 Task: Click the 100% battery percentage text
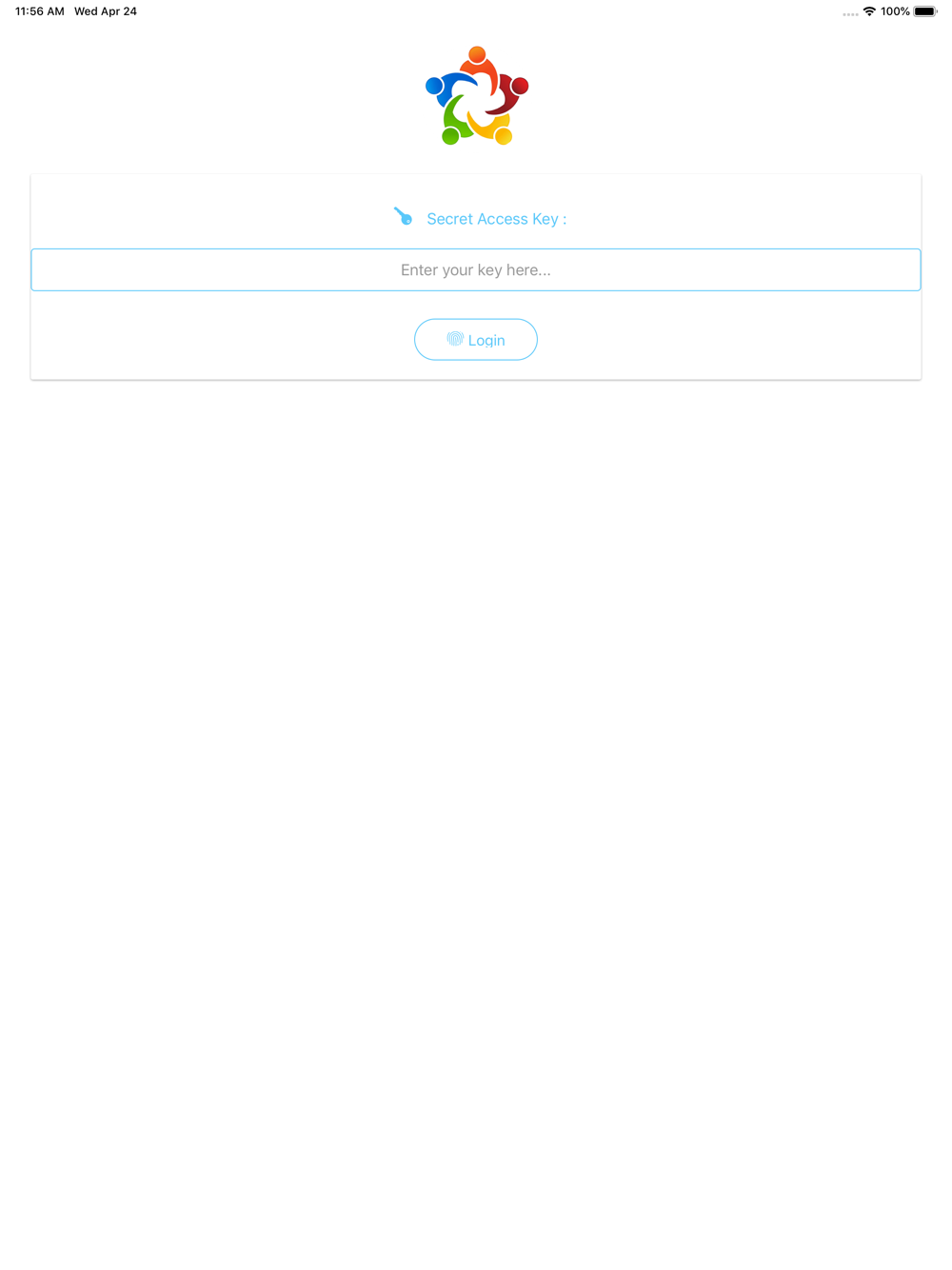tap(895, 11)
